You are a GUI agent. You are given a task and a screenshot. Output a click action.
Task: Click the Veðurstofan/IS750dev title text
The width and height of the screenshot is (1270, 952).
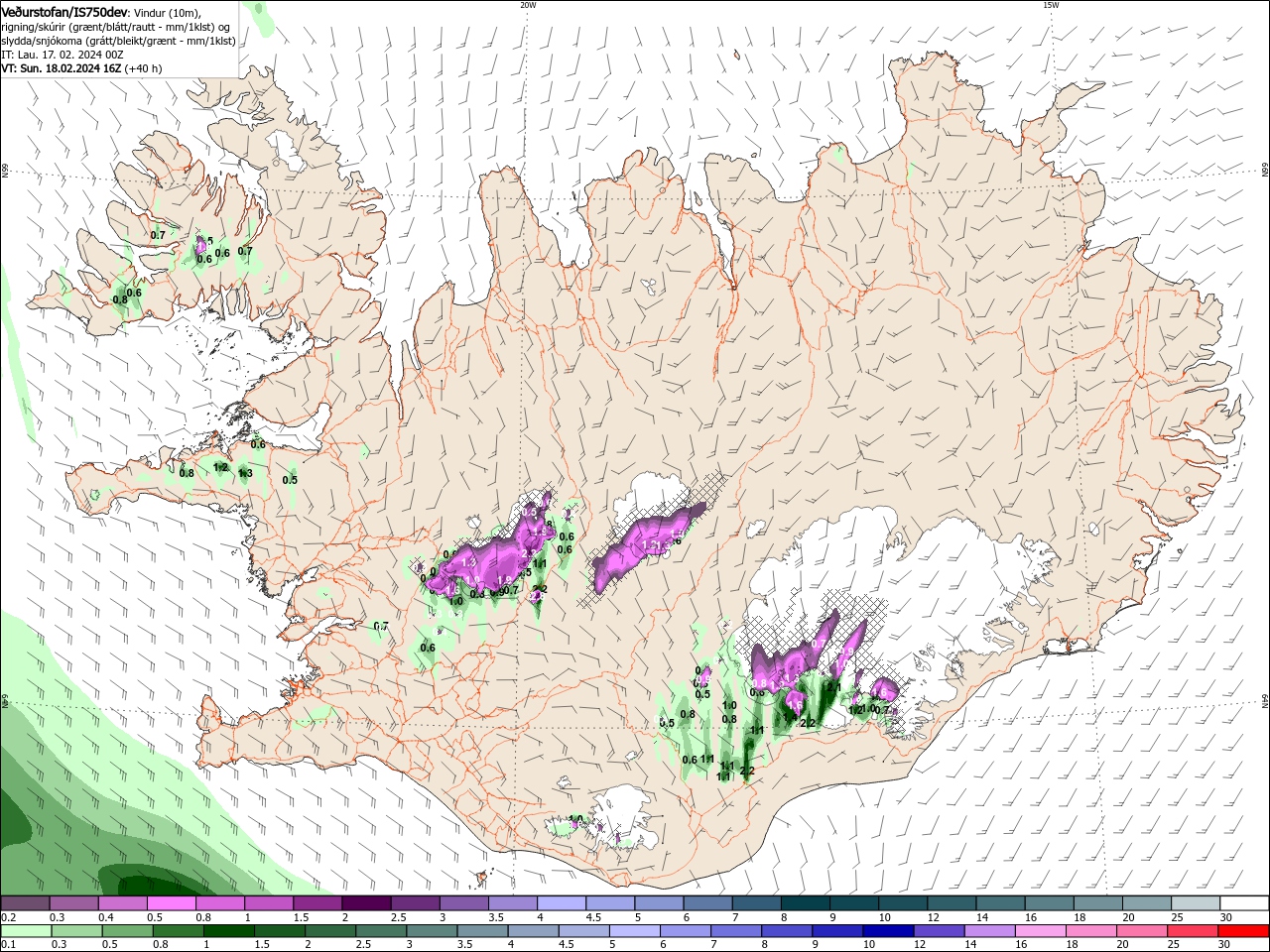point(64,12)
